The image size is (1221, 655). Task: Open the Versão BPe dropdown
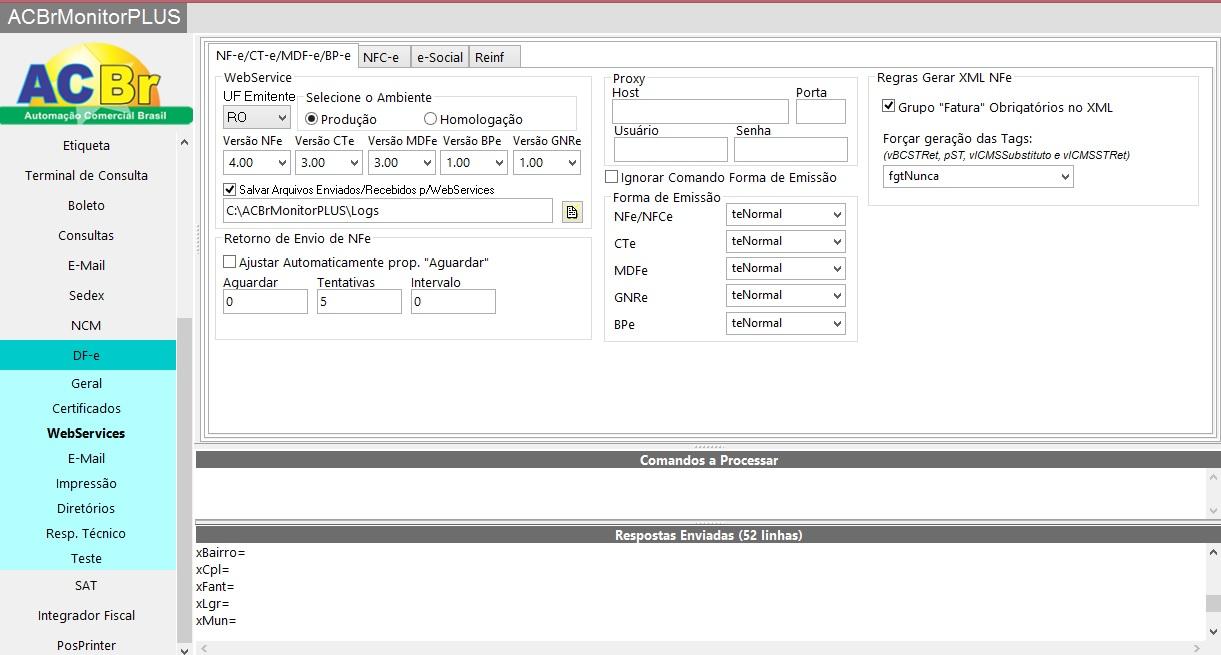point(474,162)
